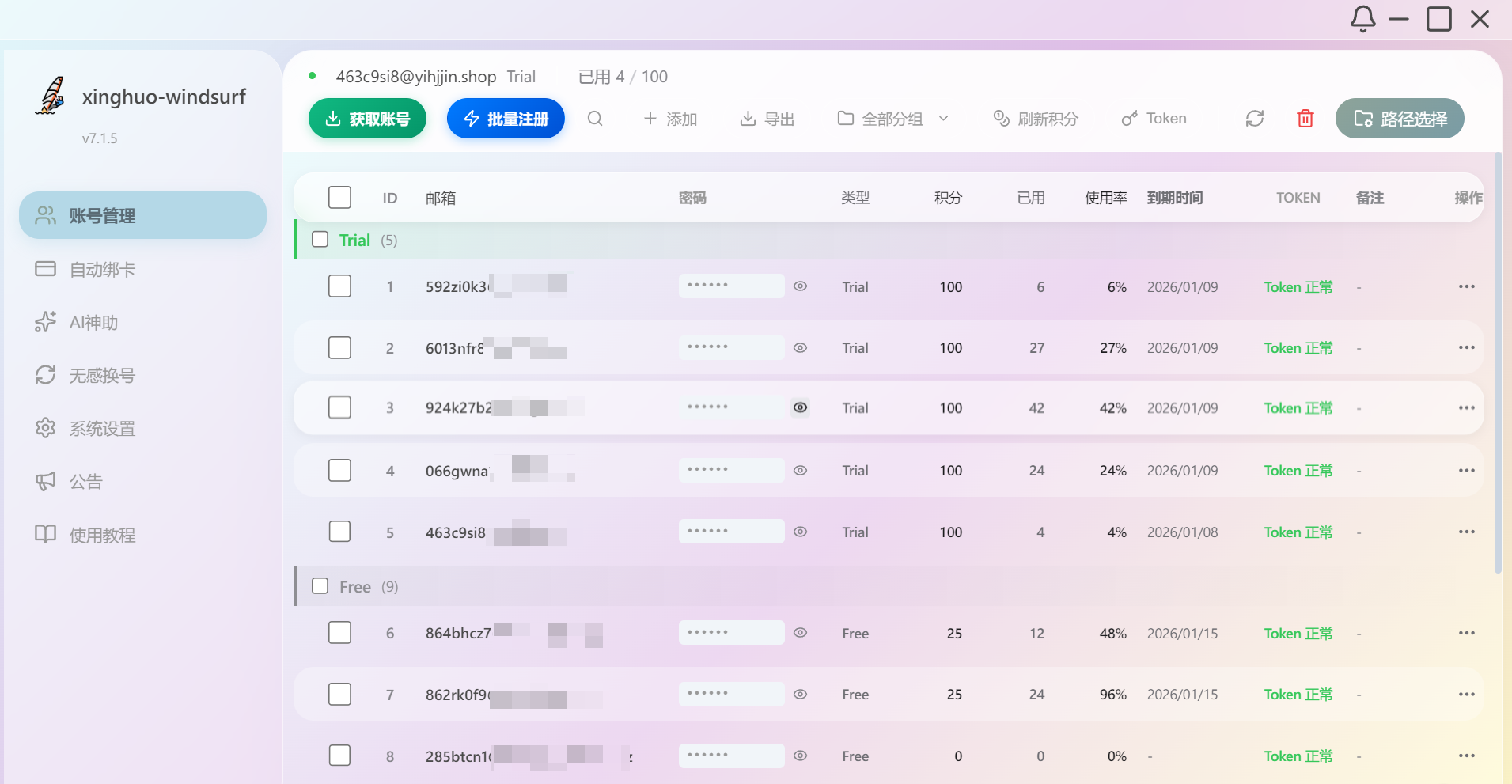Click 刷新积分 refresh points icon
1512x784 pixels.
click(1036, 119)
